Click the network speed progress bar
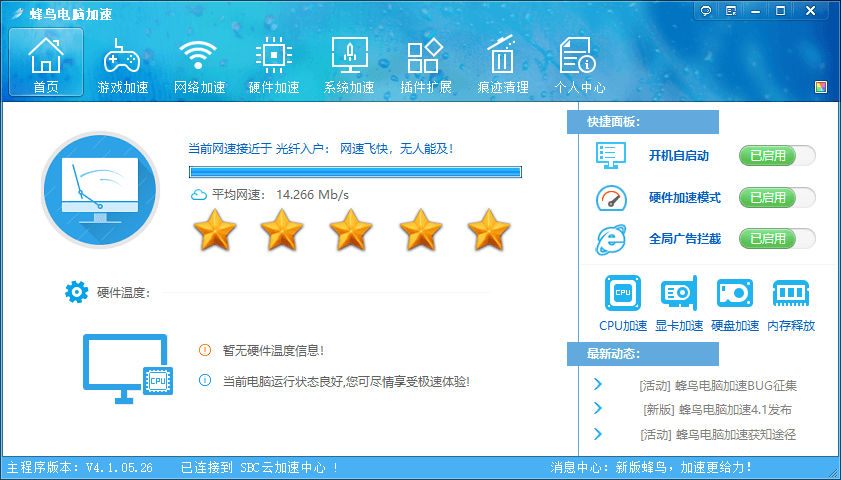The width and height of the screenshot is (841, 480). (355, 172)
